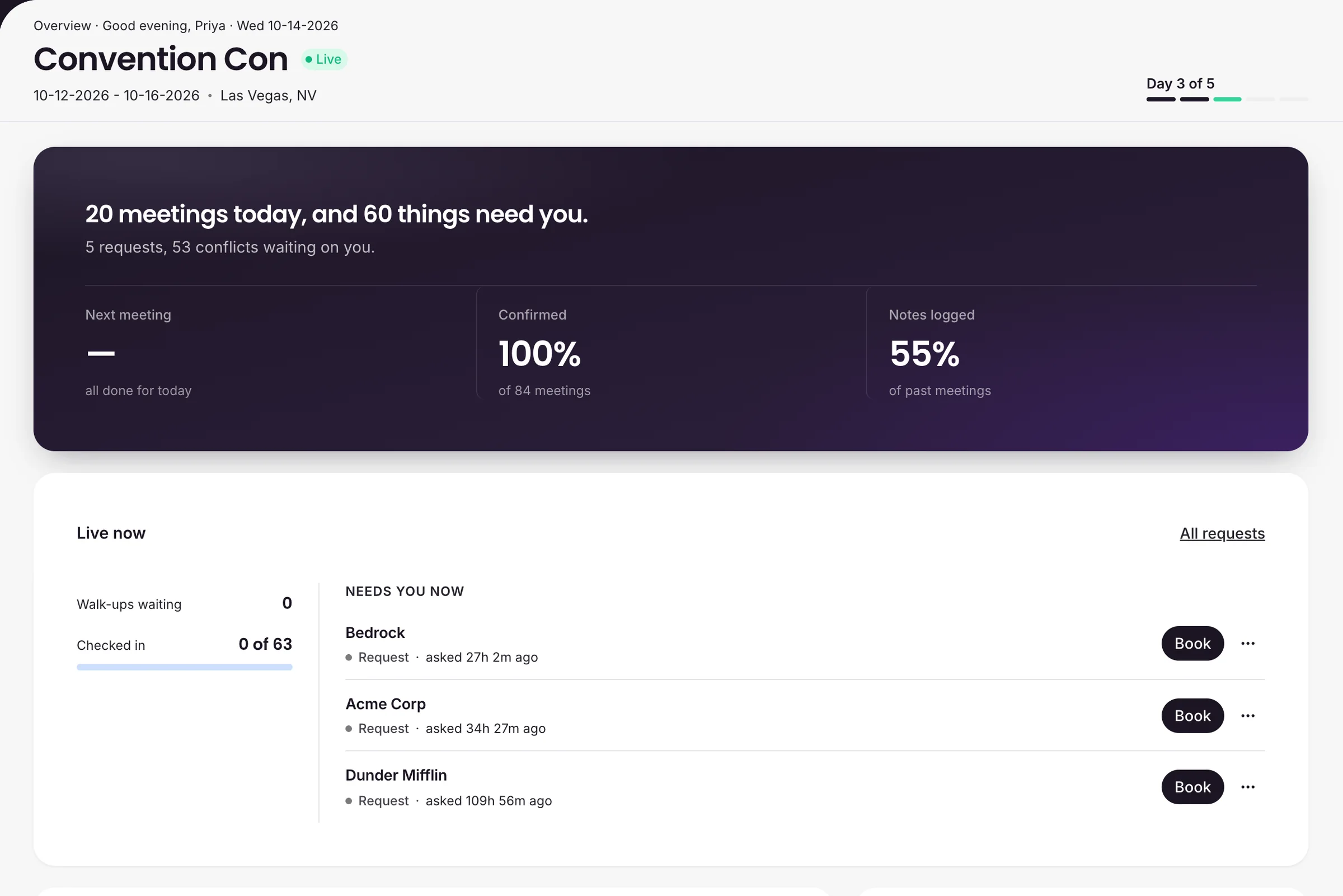Click the 'of 84 meetings' caption

click(x=544, y=391)
